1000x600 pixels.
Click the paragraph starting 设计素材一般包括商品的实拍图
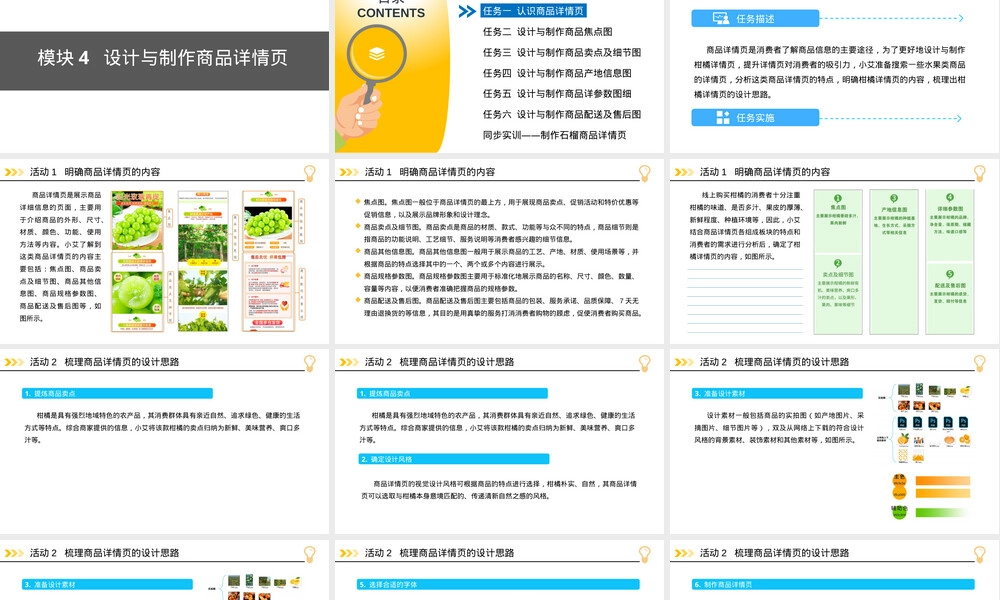coord(779,427)
